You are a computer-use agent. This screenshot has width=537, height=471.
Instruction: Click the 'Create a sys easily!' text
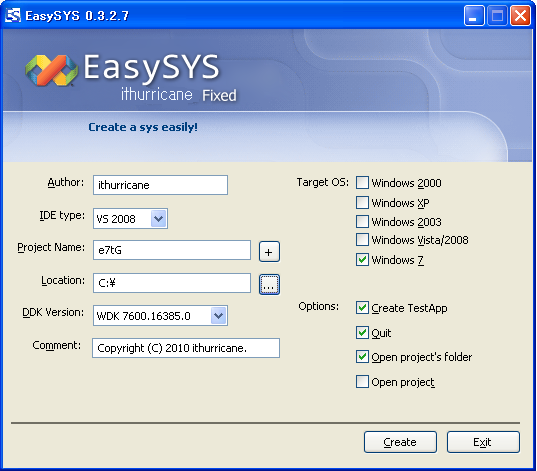point(143,127)
